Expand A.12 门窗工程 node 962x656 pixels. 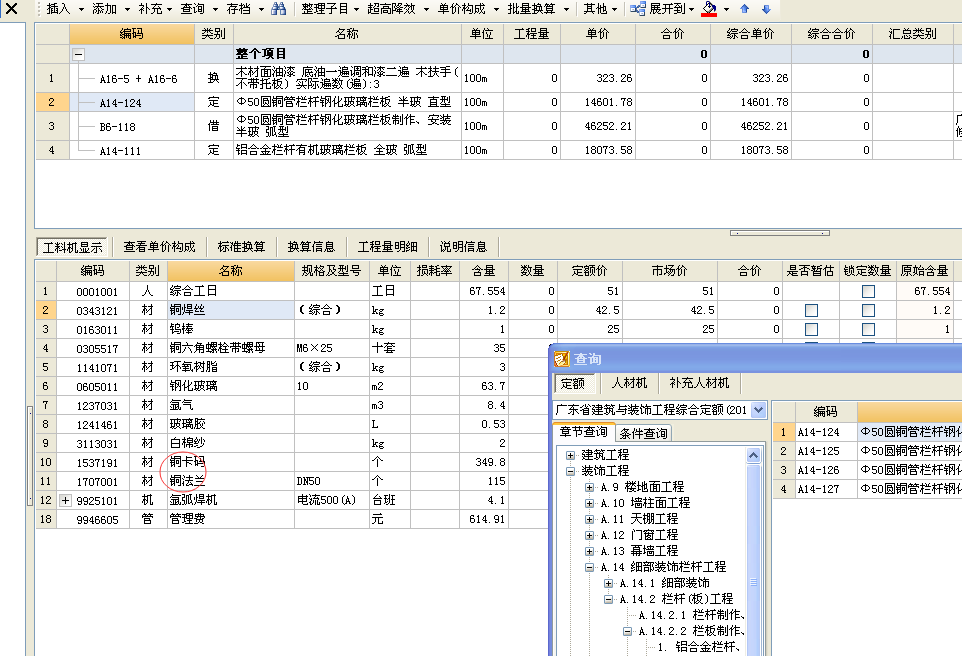pyautogui.click(x=590, y=535)
